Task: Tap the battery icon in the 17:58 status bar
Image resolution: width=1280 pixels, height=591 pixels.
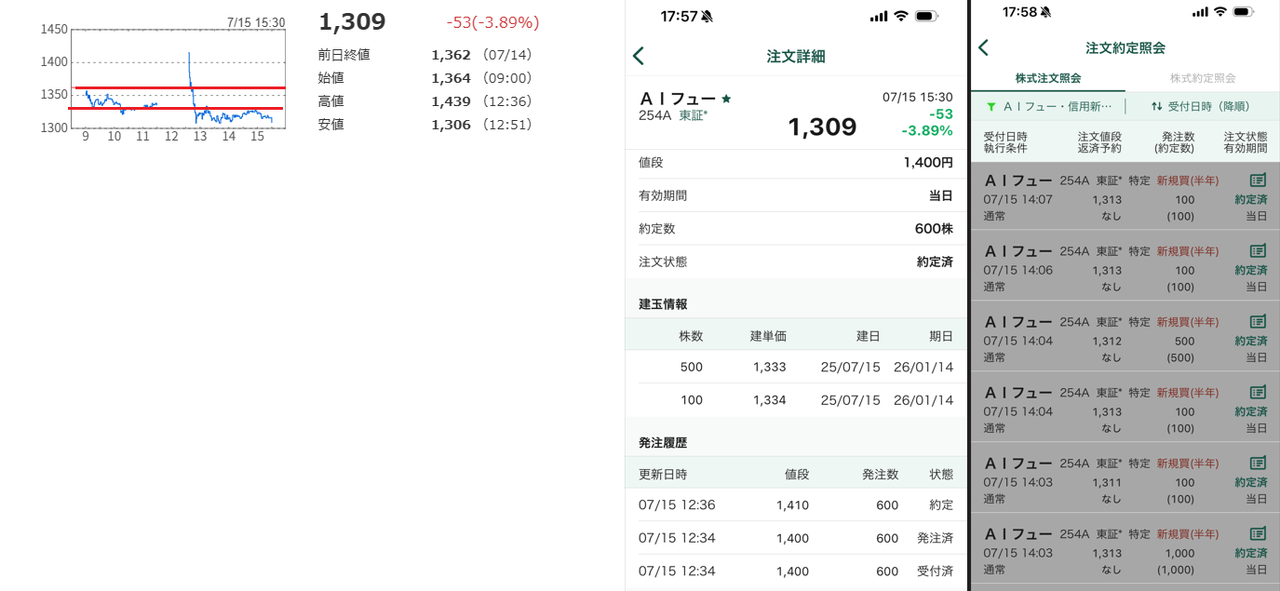Action: tap(1242, 12)
